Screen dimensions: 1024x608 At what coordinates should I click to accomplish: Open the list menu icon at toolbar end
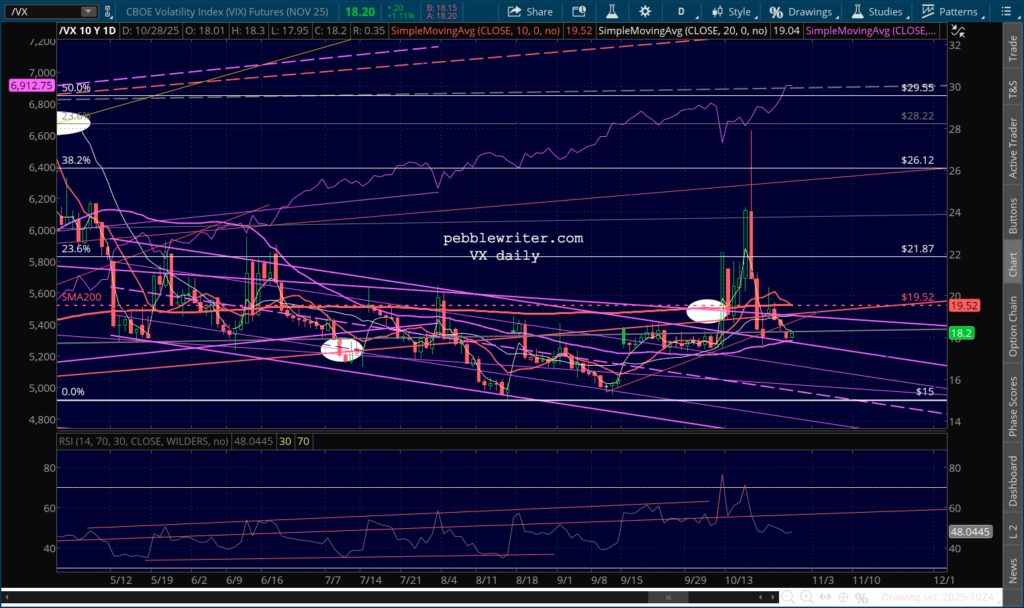[x=1006, y=12]
